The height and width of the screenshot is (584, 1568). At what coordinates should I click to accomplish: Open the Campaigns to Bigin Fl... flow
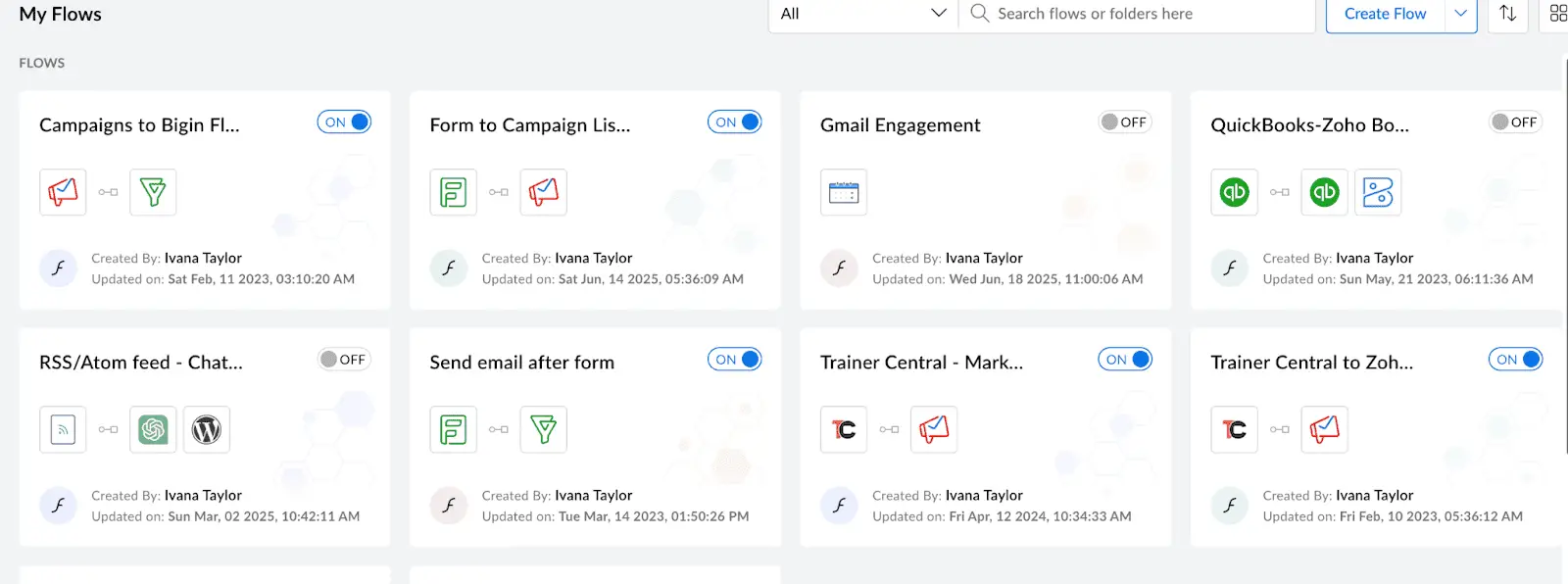tap(139, 125)
